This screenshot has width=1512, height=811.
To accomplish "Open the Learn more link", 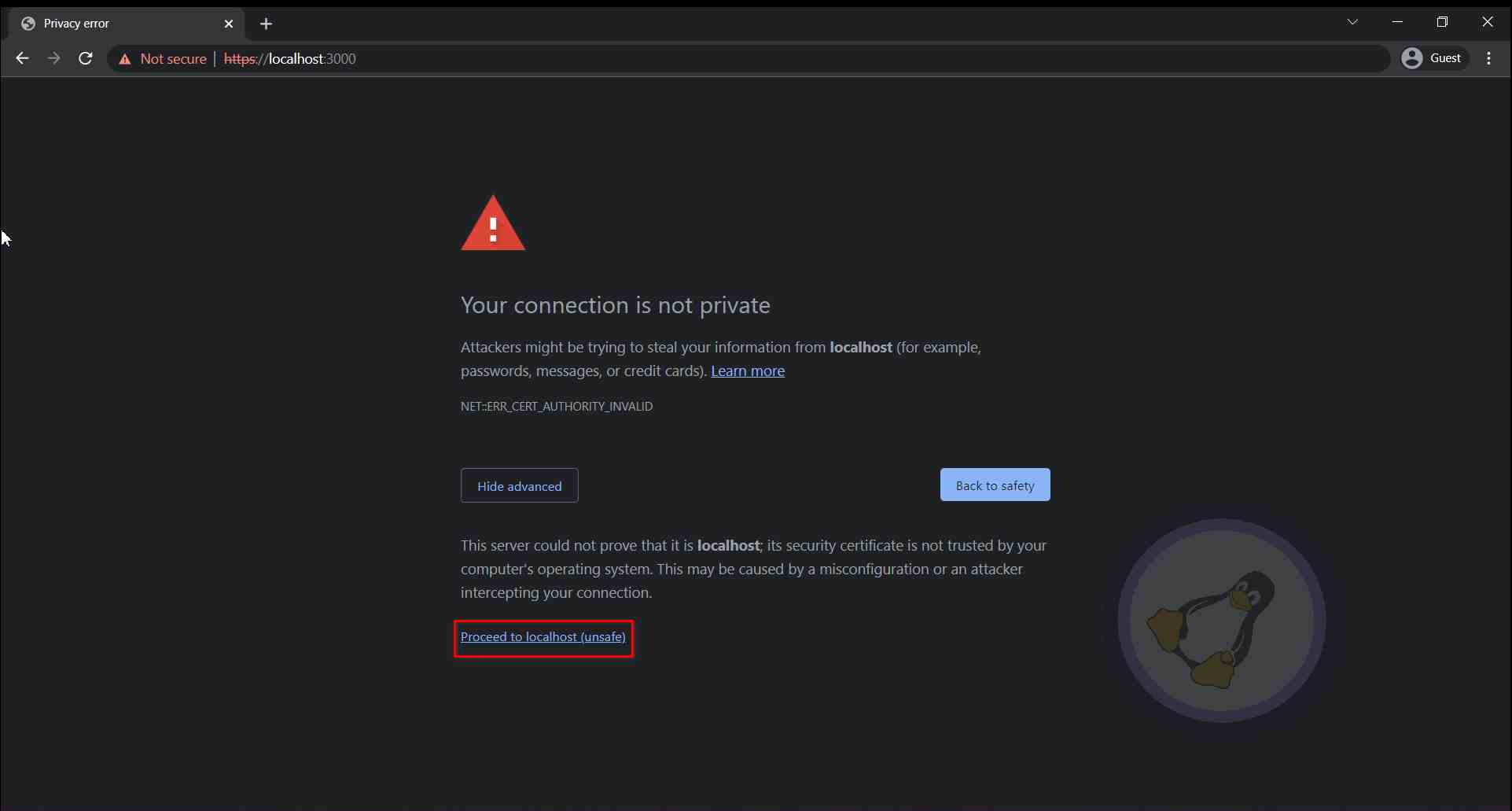I will coord(748,370).
